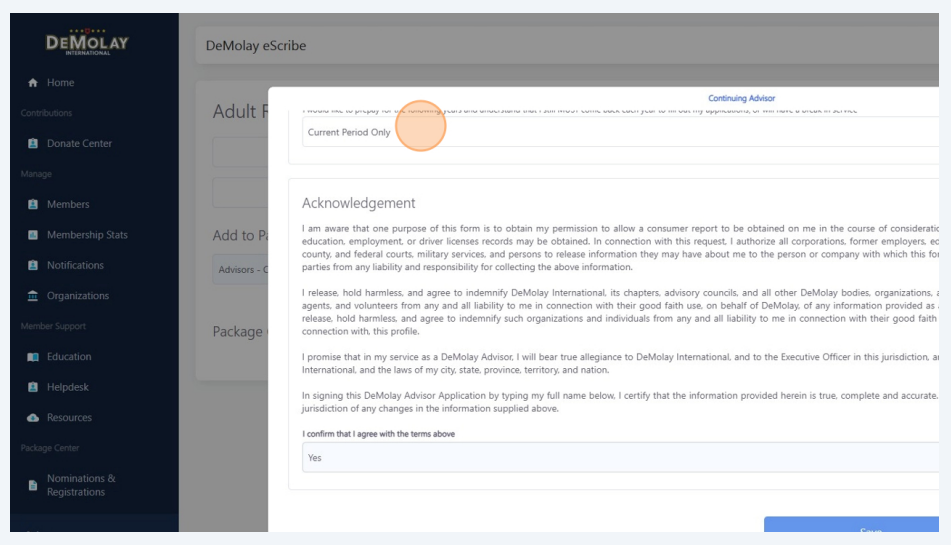Click the Education book icon
The image size is (951, 545).
click(x=33, y=356)
